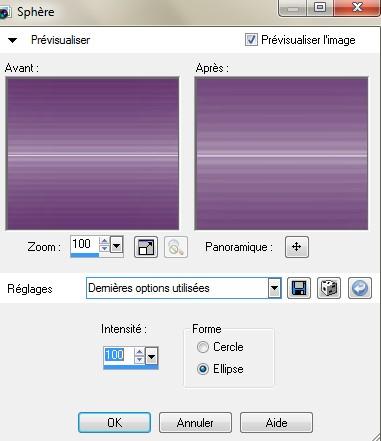Click the reset to default arrow icon
381x441 pixels.
(x=360, y=288)
